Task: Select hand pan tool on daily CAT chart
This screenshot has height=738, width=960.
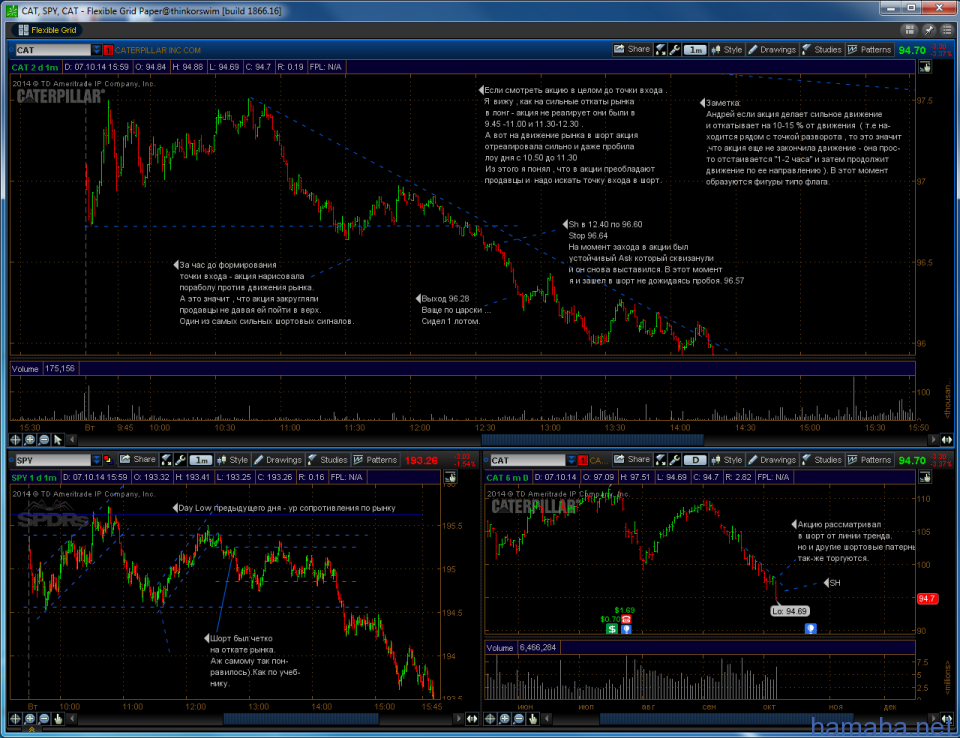Action: click(x=533, y=718)
